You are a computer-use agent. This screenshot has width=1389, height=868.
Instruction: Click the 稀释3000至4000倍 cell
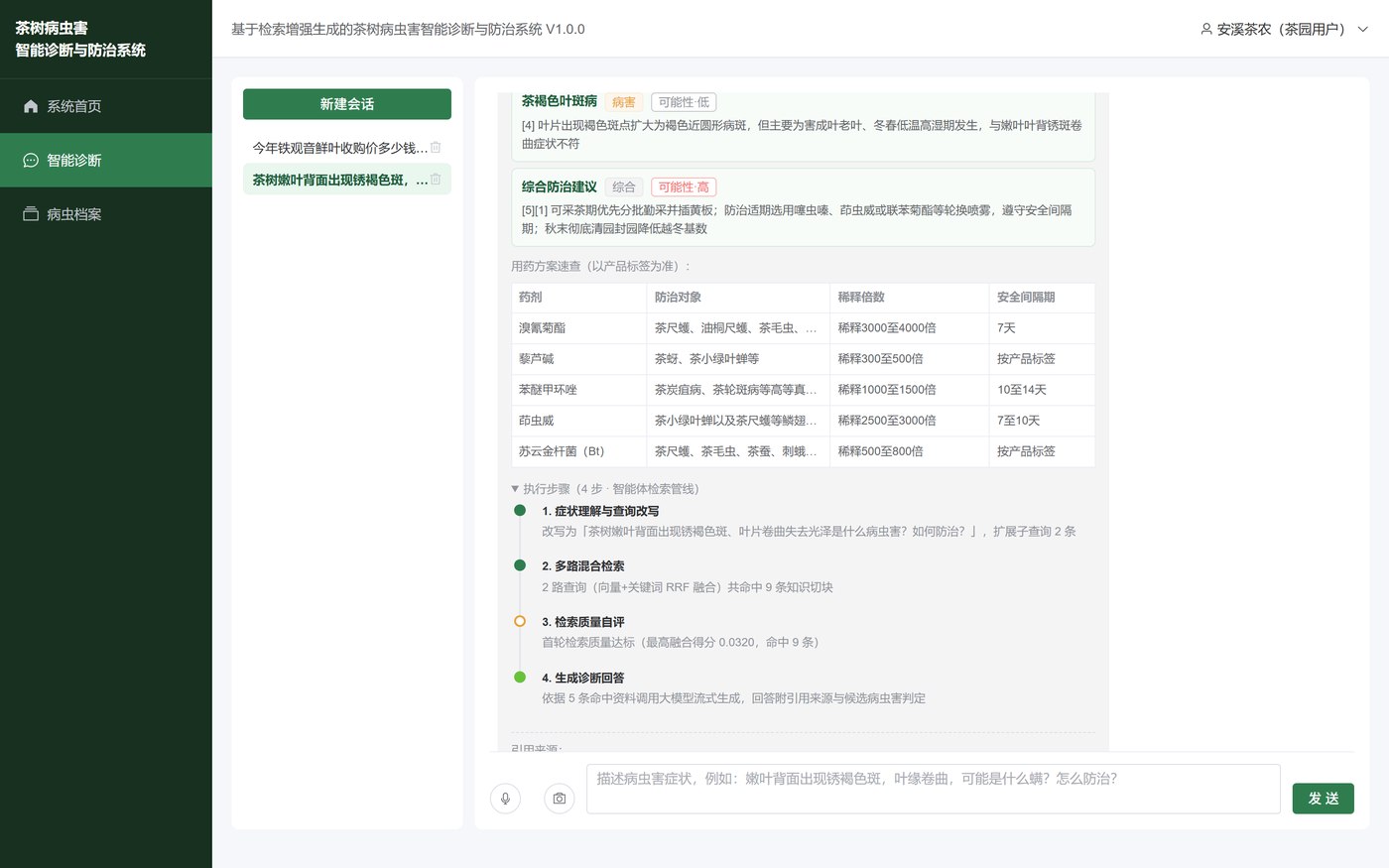pos(909,327)
